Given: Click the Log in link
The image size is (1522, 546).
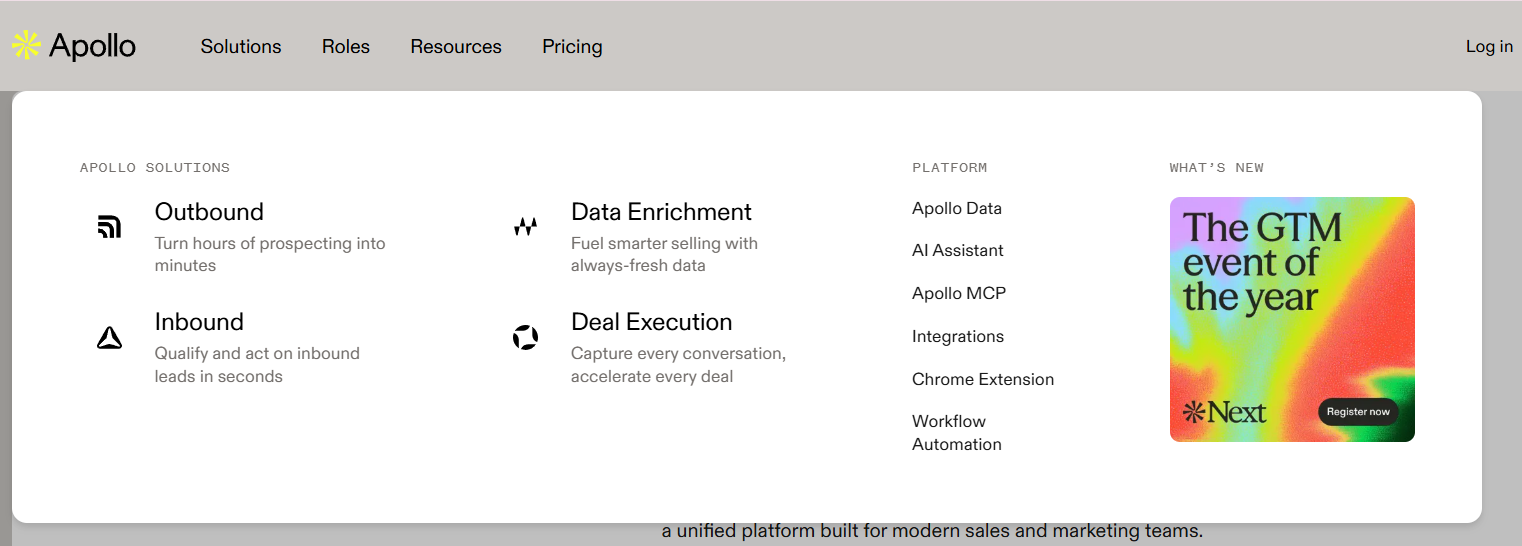Looking at the screenshot, I should tap(1489, 46).
